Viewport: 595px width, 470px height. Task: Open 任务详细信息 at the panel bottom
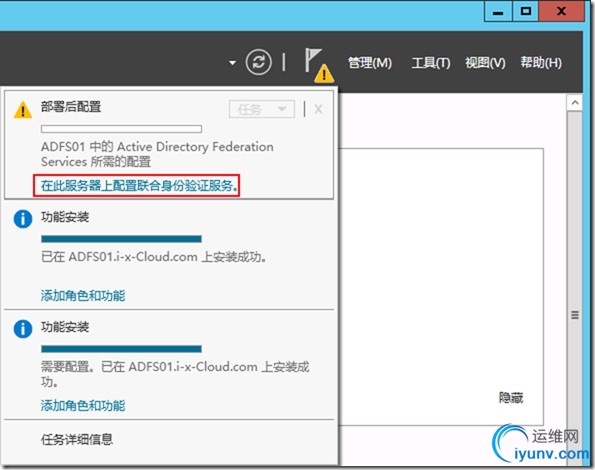point(77,439)
